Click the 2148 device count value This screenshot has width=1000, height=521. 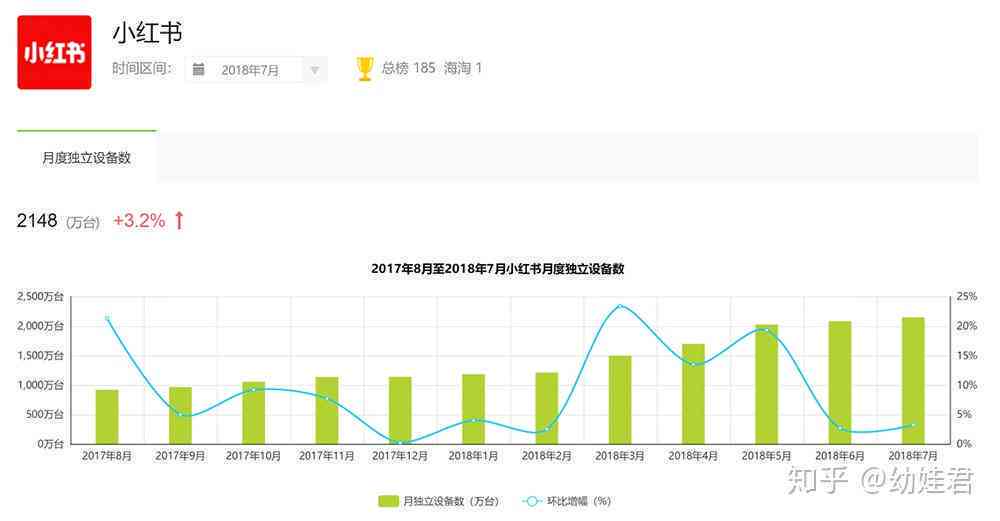click(37, 221)
